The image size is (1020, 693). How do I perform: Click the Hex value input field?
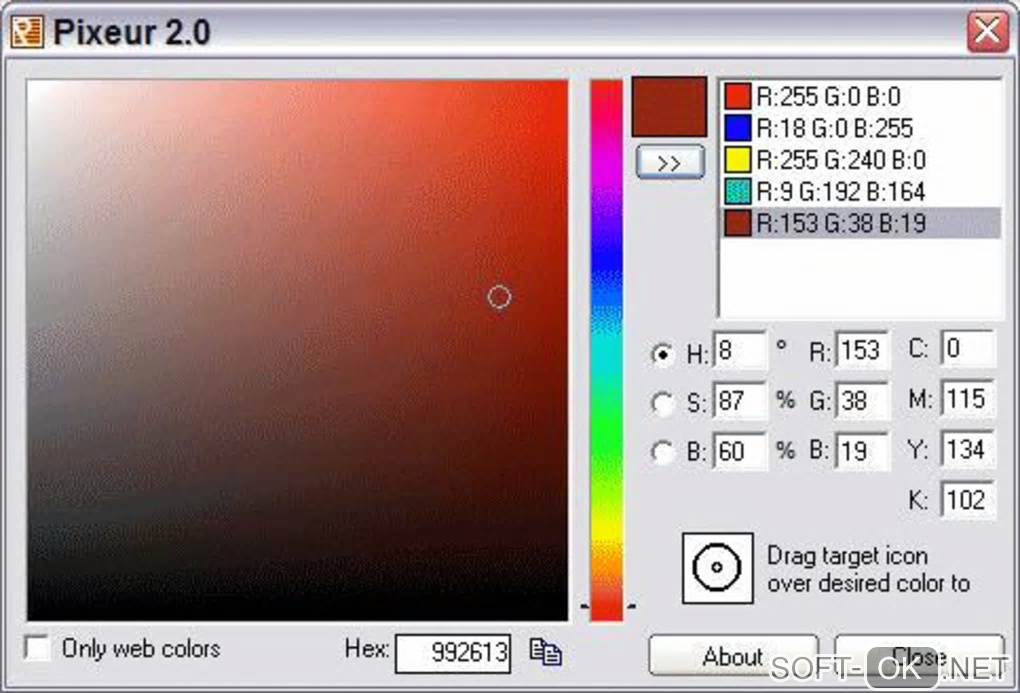(x=453, y=653)
